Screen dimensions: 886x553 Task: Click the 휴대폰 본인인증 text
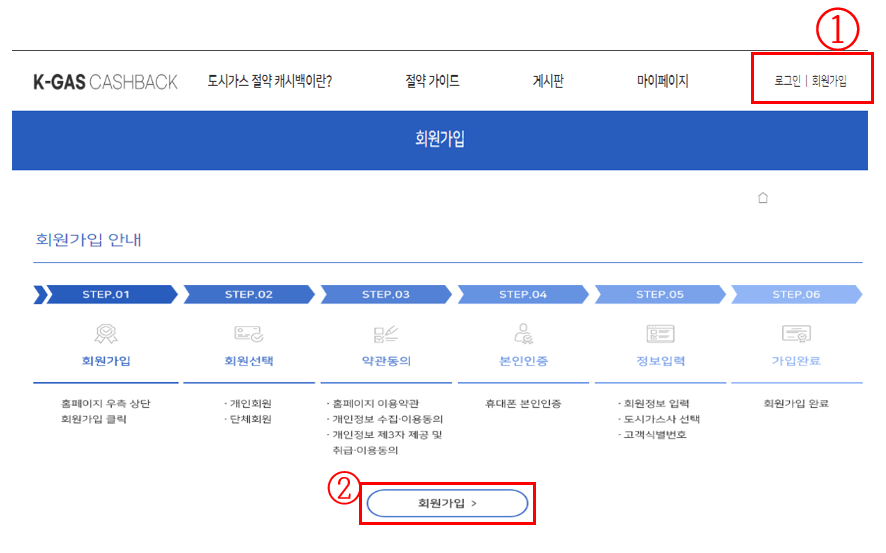coord(523,403)
